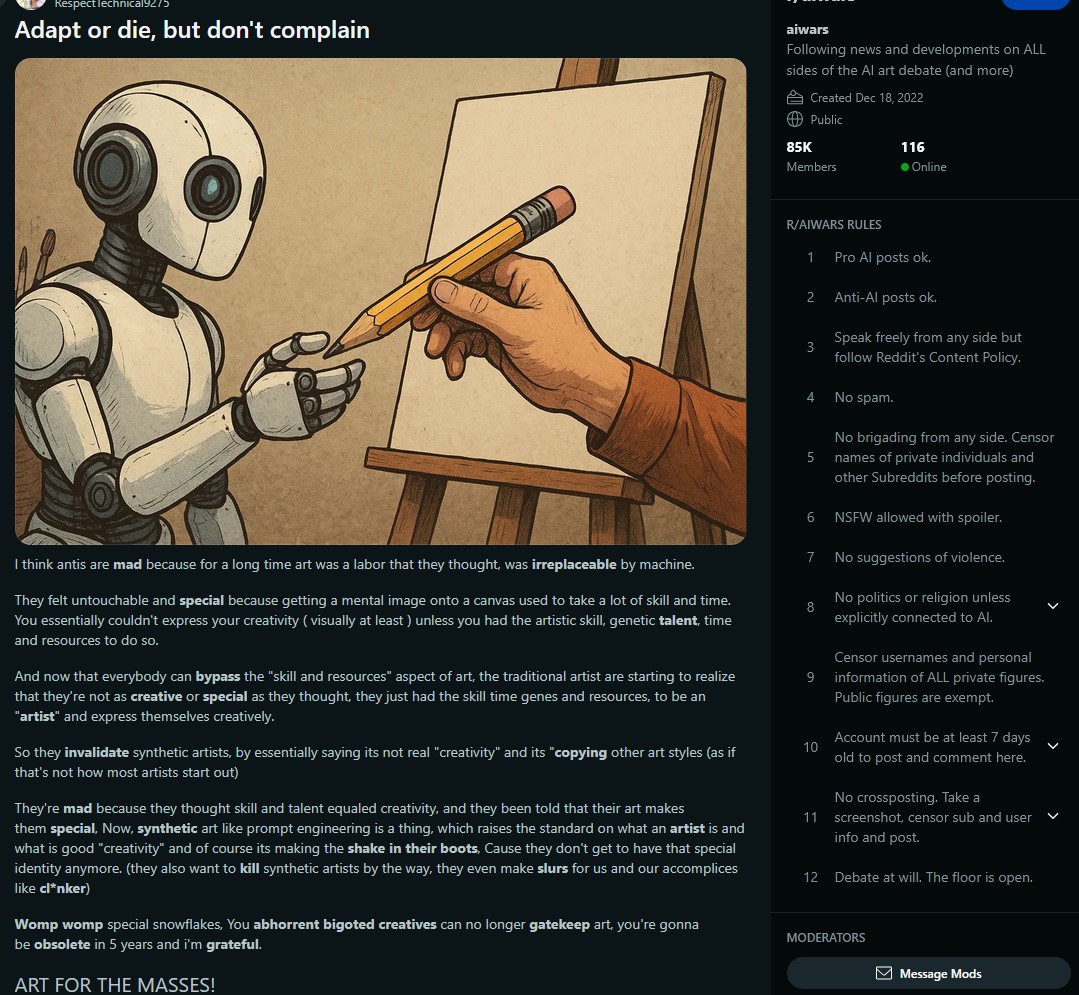Click the cake icon beside Created date

point(795,98)
